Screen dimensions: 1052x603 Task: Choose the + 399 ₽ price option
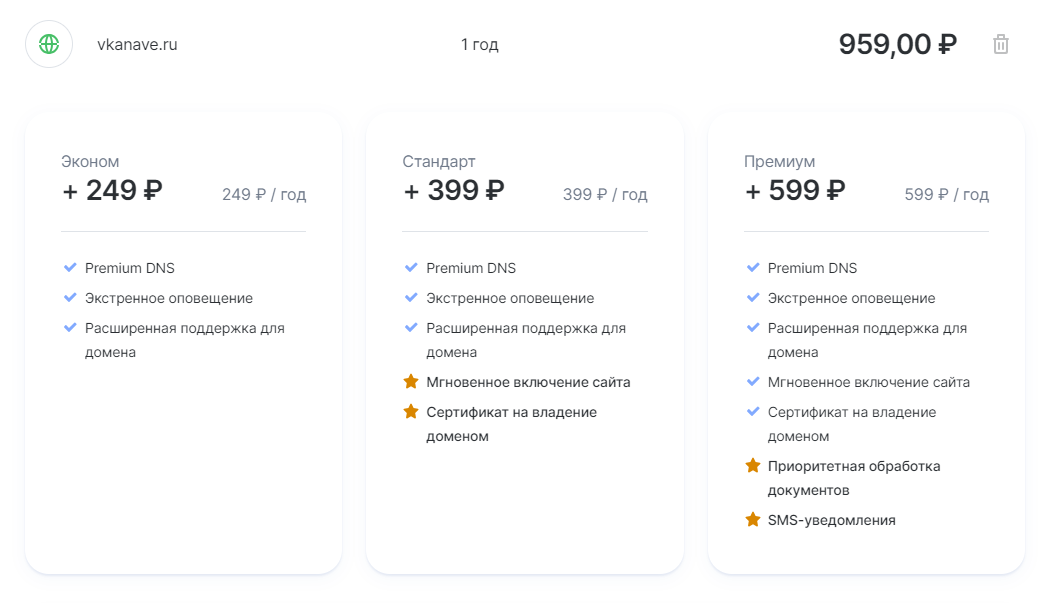pos(454,190)
